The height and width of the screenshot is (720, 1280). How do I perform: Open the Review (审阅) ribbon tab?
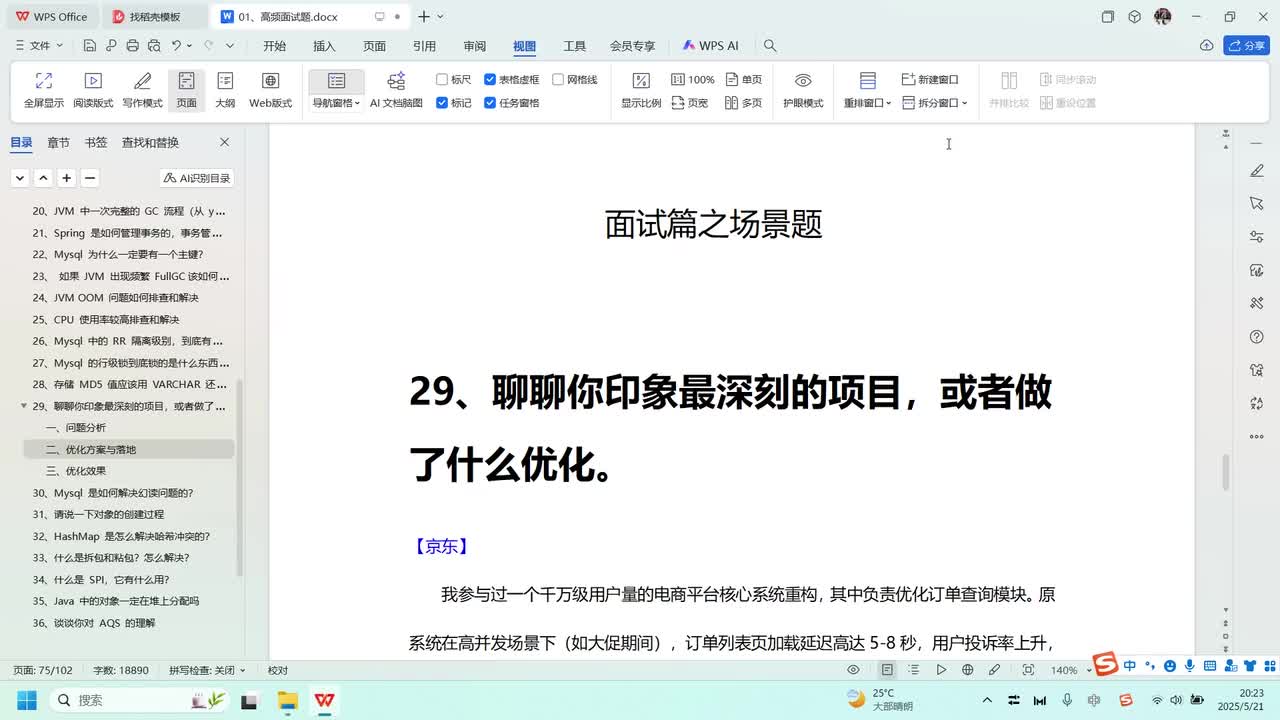pyautogui.click(x=474, y=46)
